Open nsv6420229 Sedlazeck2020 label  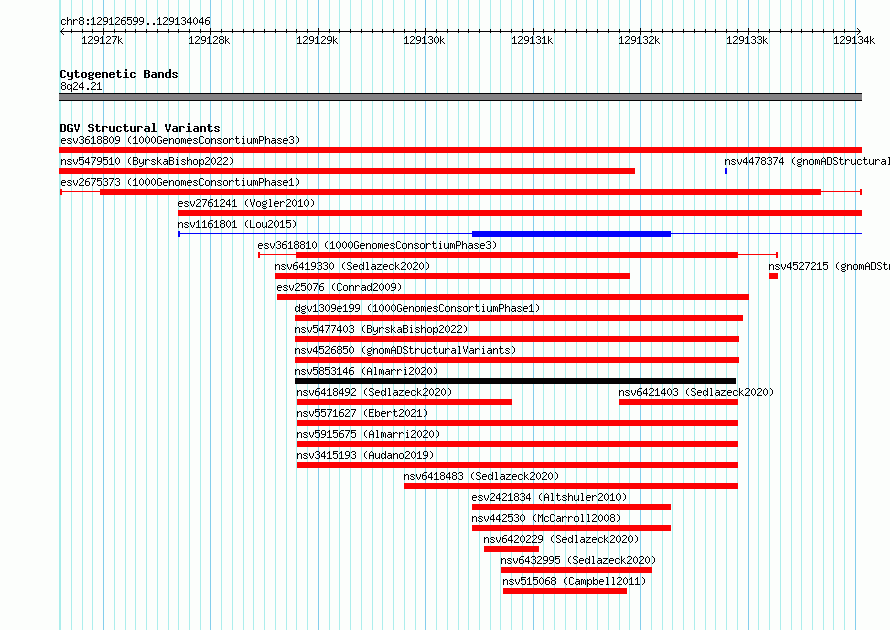(561, 539)
